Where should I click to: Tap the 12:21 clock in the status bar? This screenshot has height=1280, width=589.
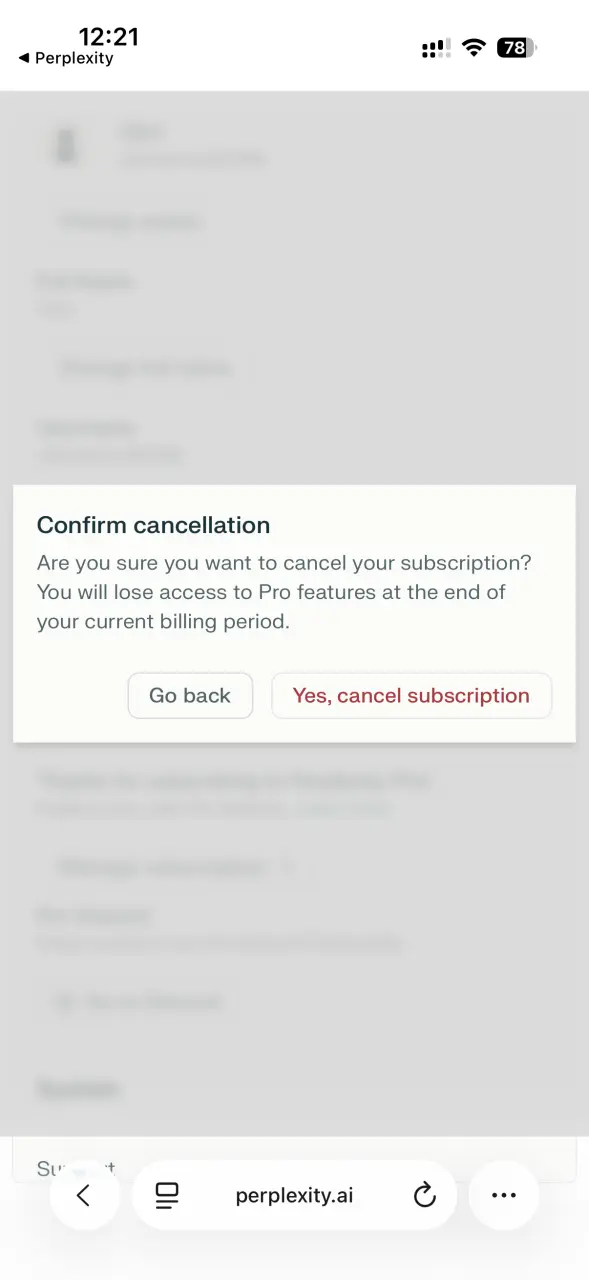109,37
